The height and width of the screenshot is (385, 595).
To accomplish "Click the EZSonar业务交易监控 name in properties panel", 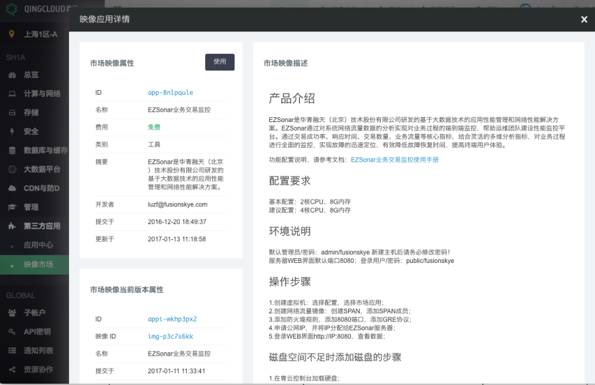I will pos(179,110).
